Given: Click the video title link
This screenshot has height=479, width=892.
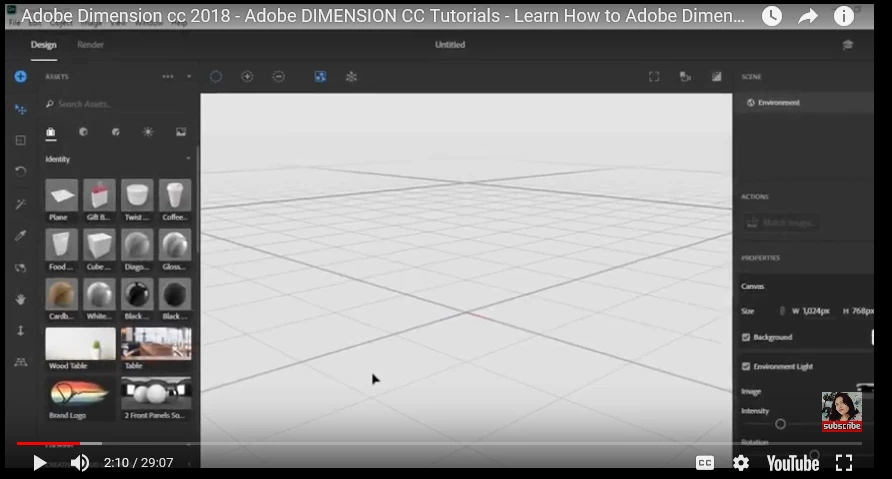Looking at the screenshot, I should 382,16.
